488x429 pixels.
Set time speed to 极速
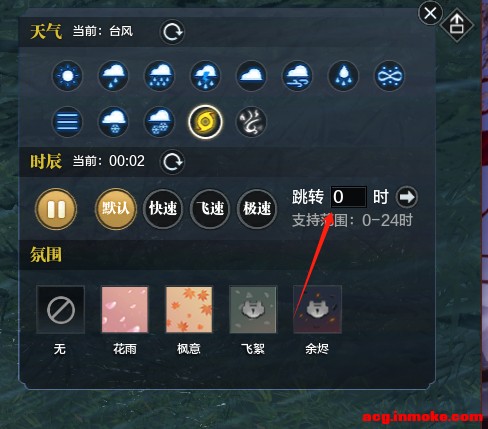pos(257,209)
